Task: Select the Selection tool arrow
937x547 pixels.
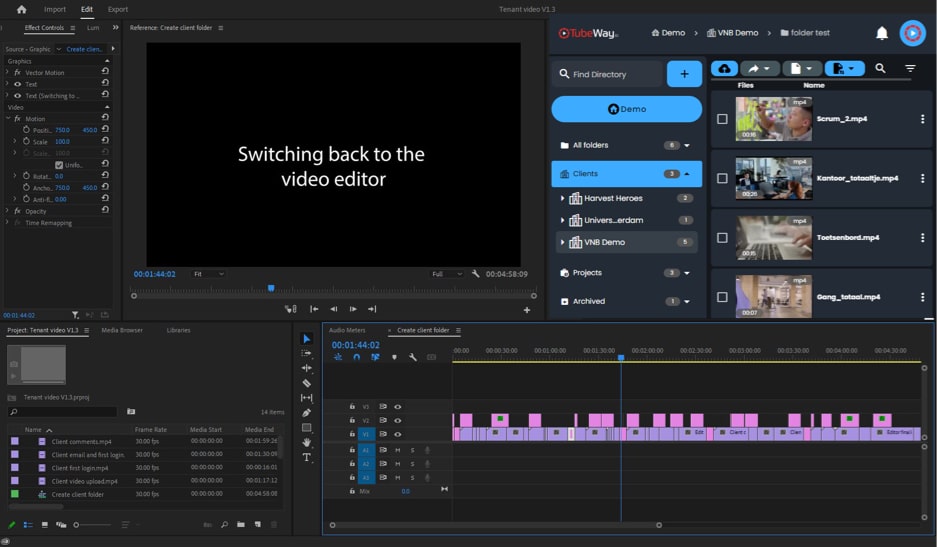Action: 307,338
